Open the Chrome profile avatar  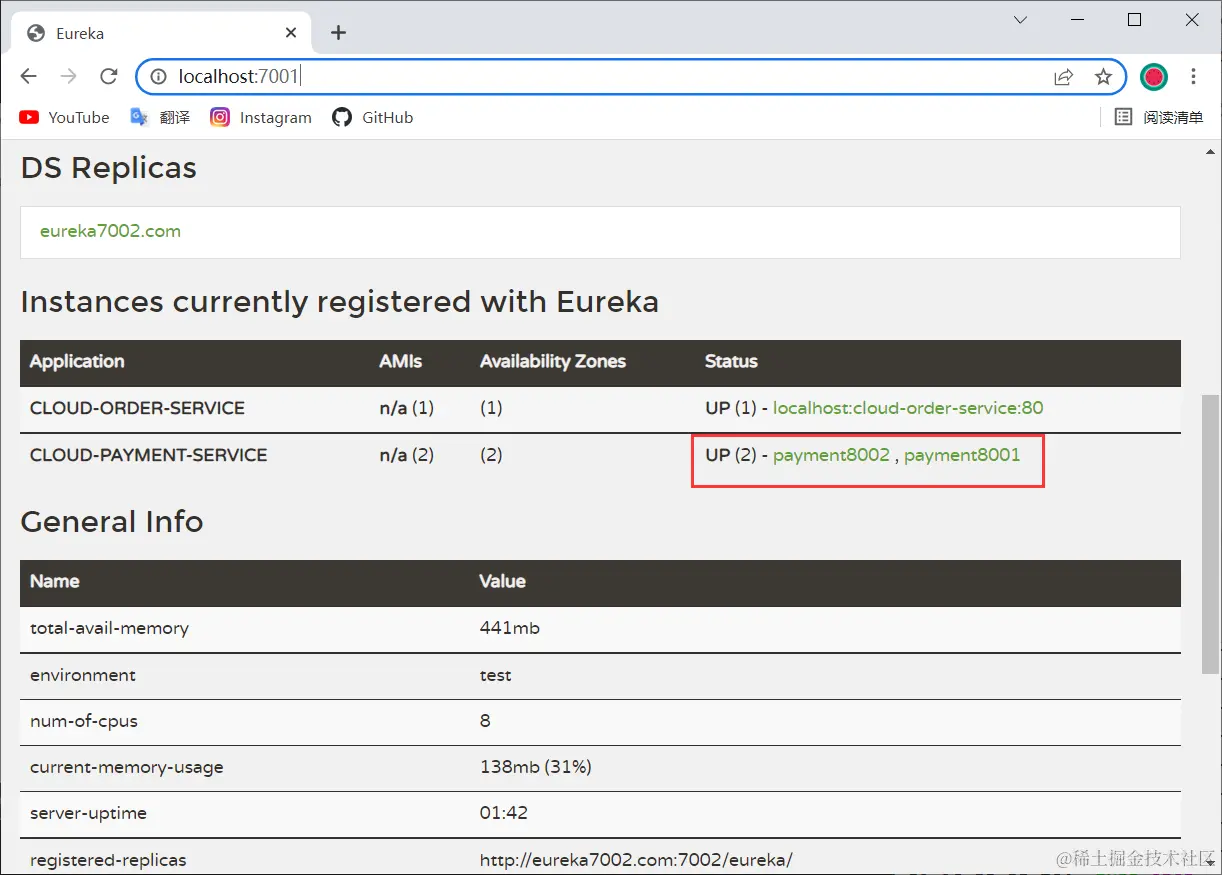point(1154,77)
